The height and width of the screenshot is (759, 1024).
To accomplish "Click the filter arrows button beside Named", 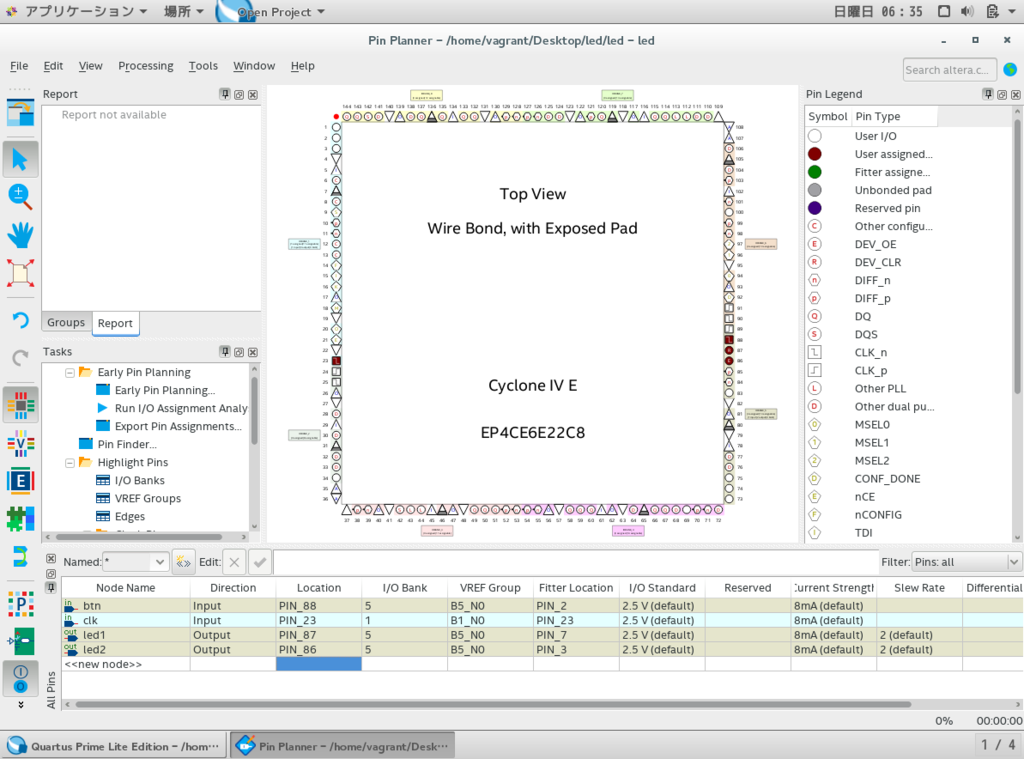I will [x=184, y=562].
